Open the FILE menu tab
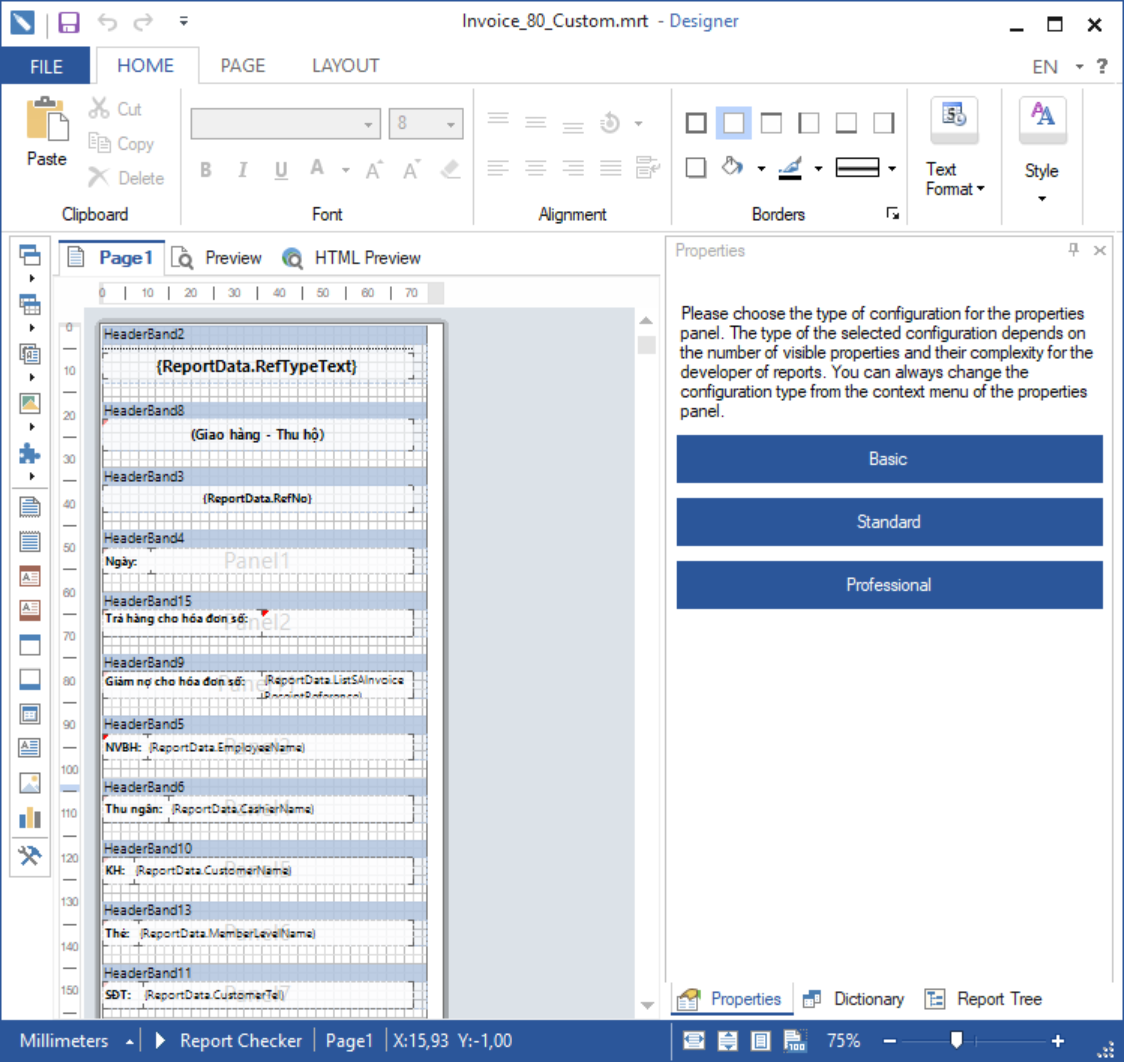This screenshot has width=1124, height=1062. pyautogui.click(x=47, y=67)
